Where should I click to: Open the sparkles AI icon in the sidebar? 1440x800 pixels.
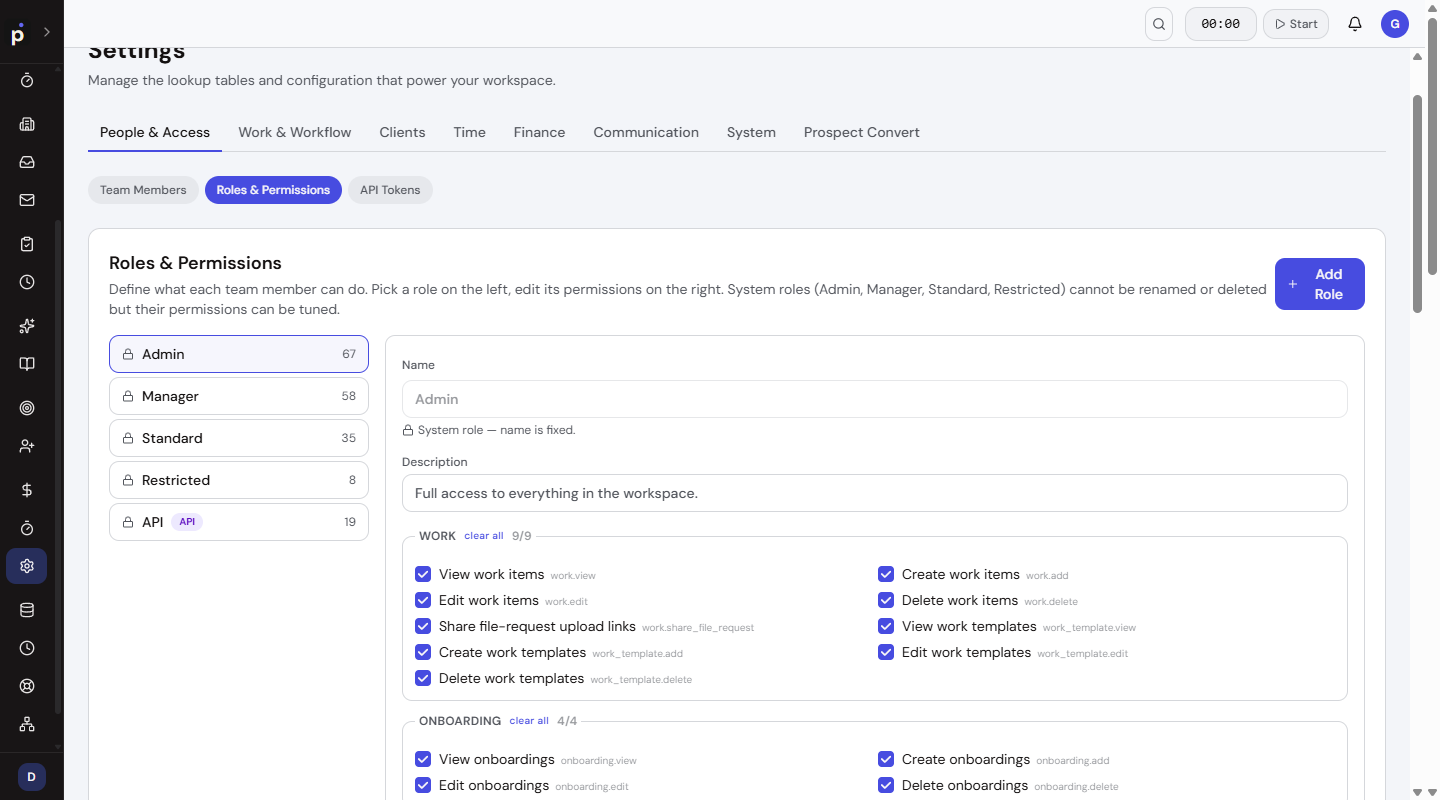(27, 326)
